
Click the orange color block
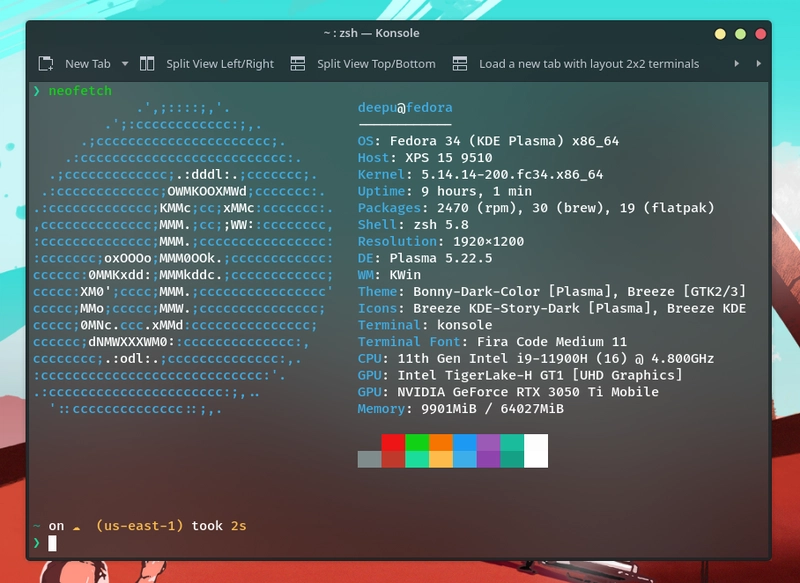[441, 442]
